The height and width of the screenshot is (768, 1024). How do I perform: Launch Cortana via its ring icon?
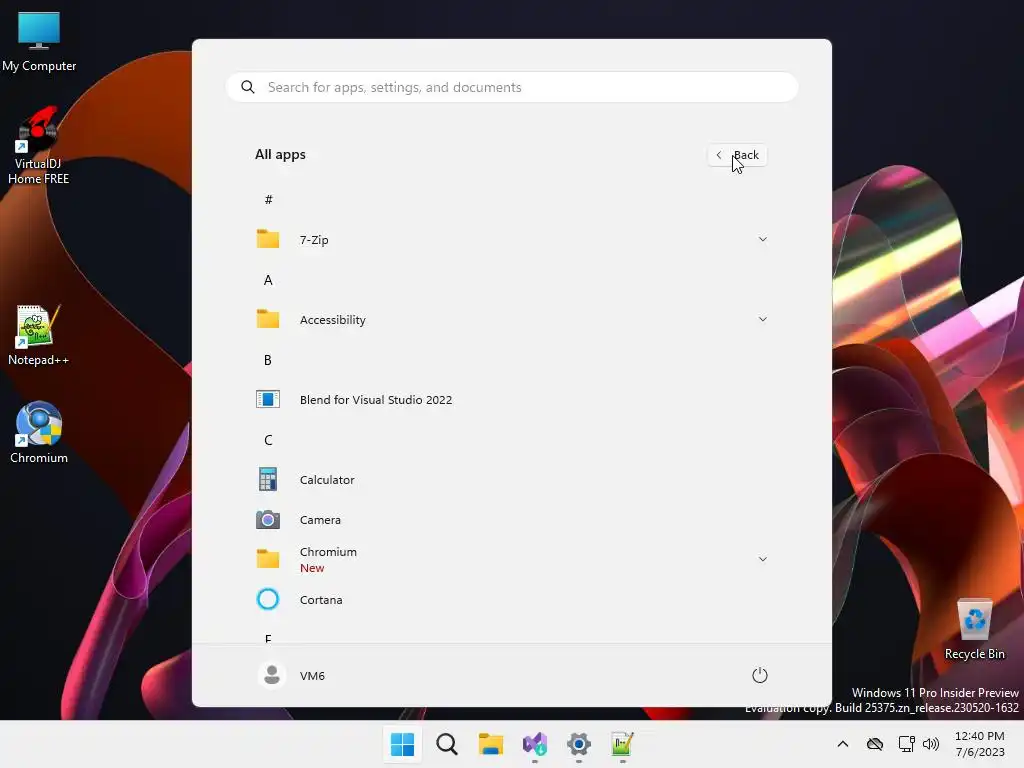point(268,600)
